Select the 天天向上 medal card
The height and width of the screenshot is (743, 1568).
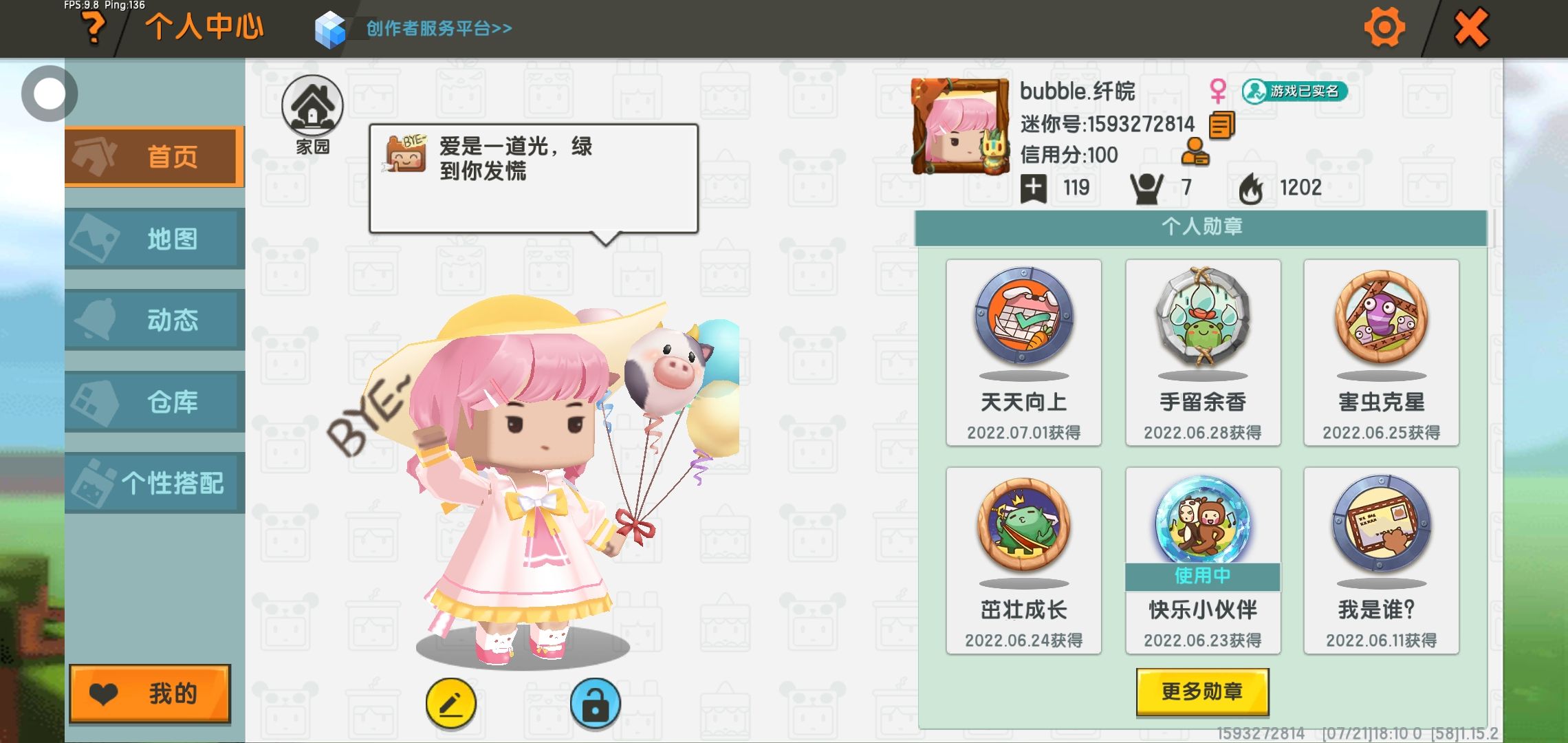[1024, 352]
